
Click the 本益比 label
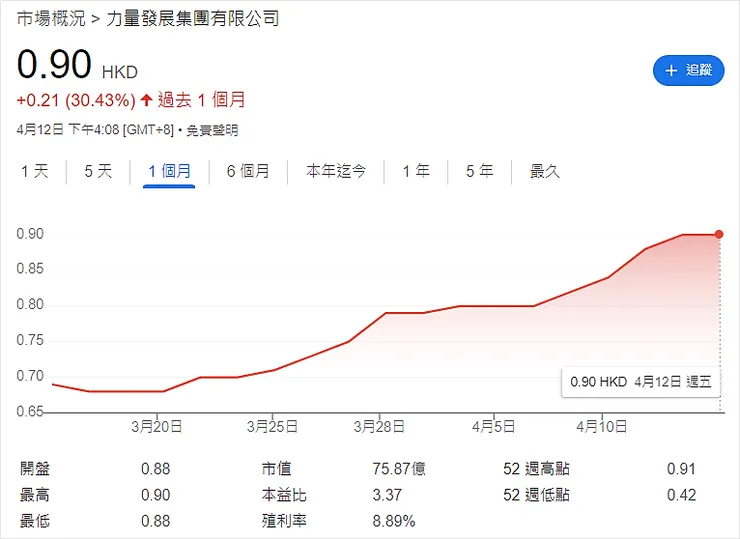pos(284,495)
